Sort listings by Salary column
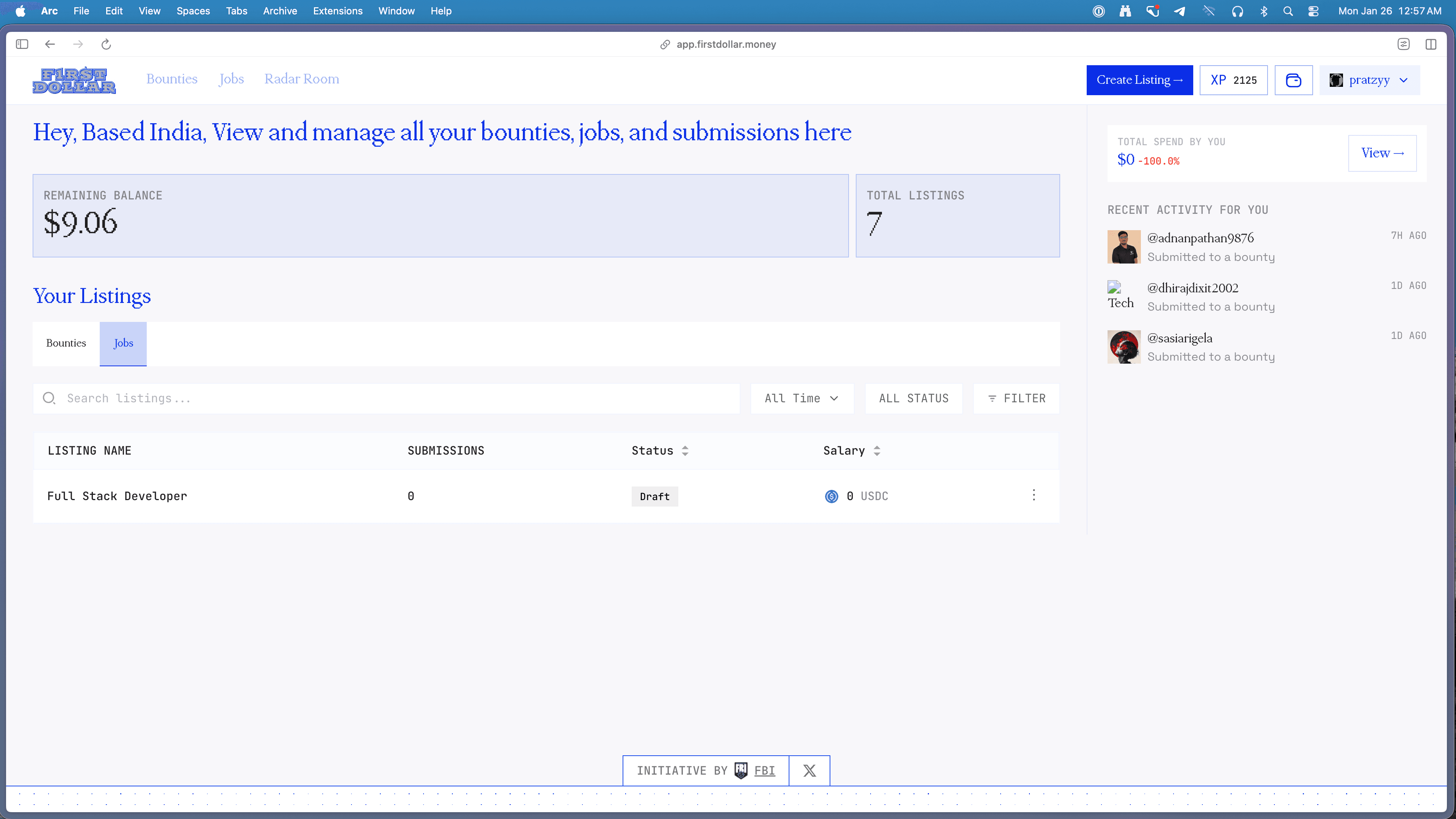The width and height of the screenshot is (1456, 819). [x=852, y=450]
